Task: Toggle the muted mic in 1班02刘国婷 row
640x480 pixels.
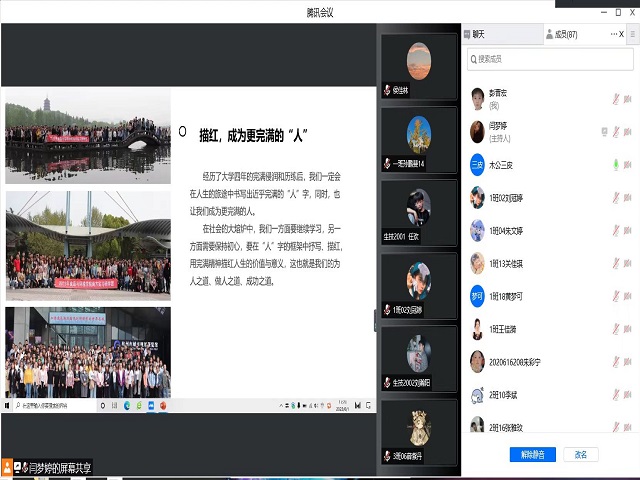Action: 616,198
